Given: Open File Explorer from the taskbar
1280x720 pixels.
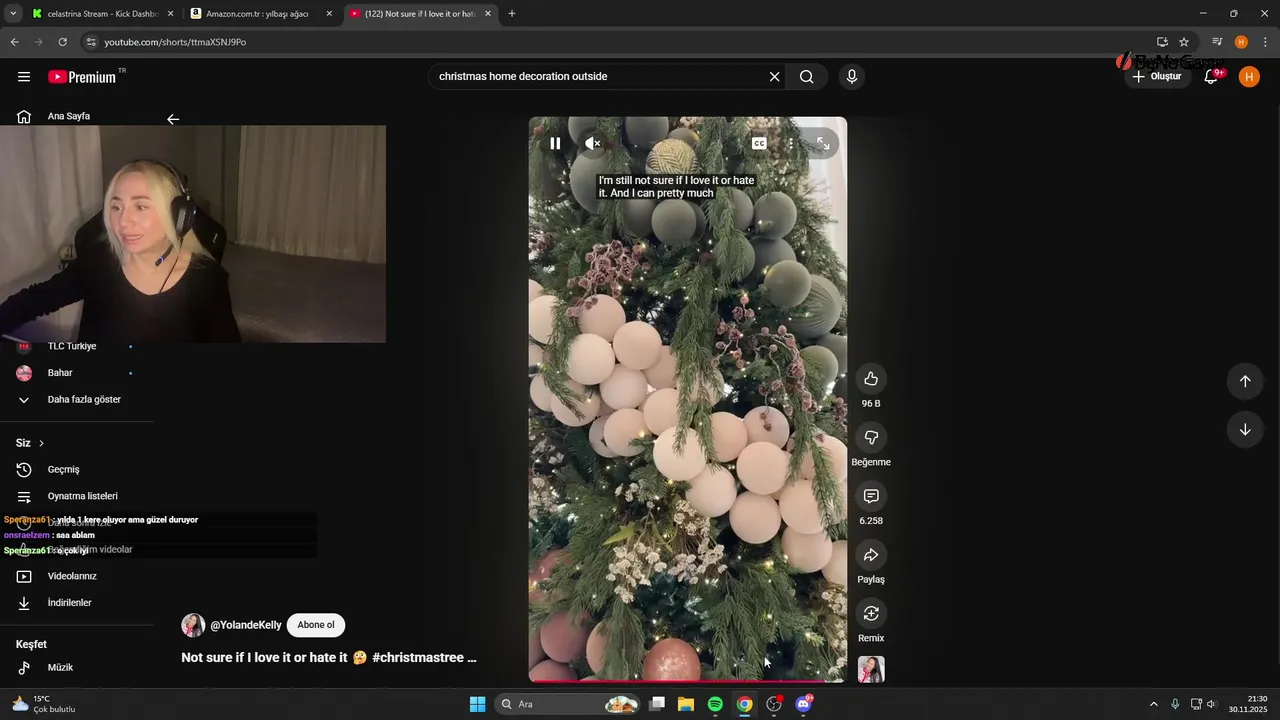Looking at the screenshot, I should point(686,704).
